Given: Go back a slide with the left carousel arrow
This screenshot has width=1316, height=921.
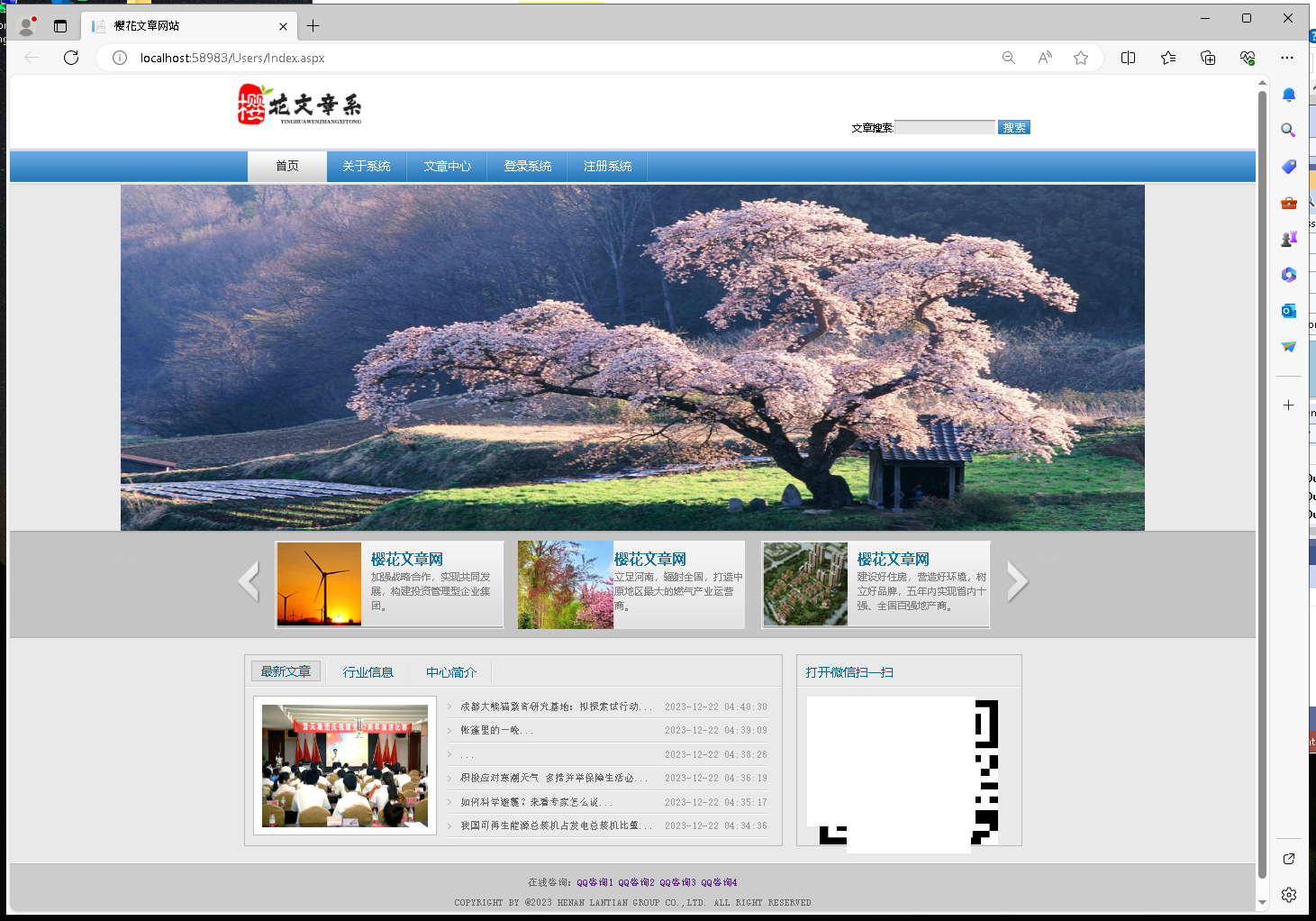Looking at the screenshot, I should pos(249,581).
